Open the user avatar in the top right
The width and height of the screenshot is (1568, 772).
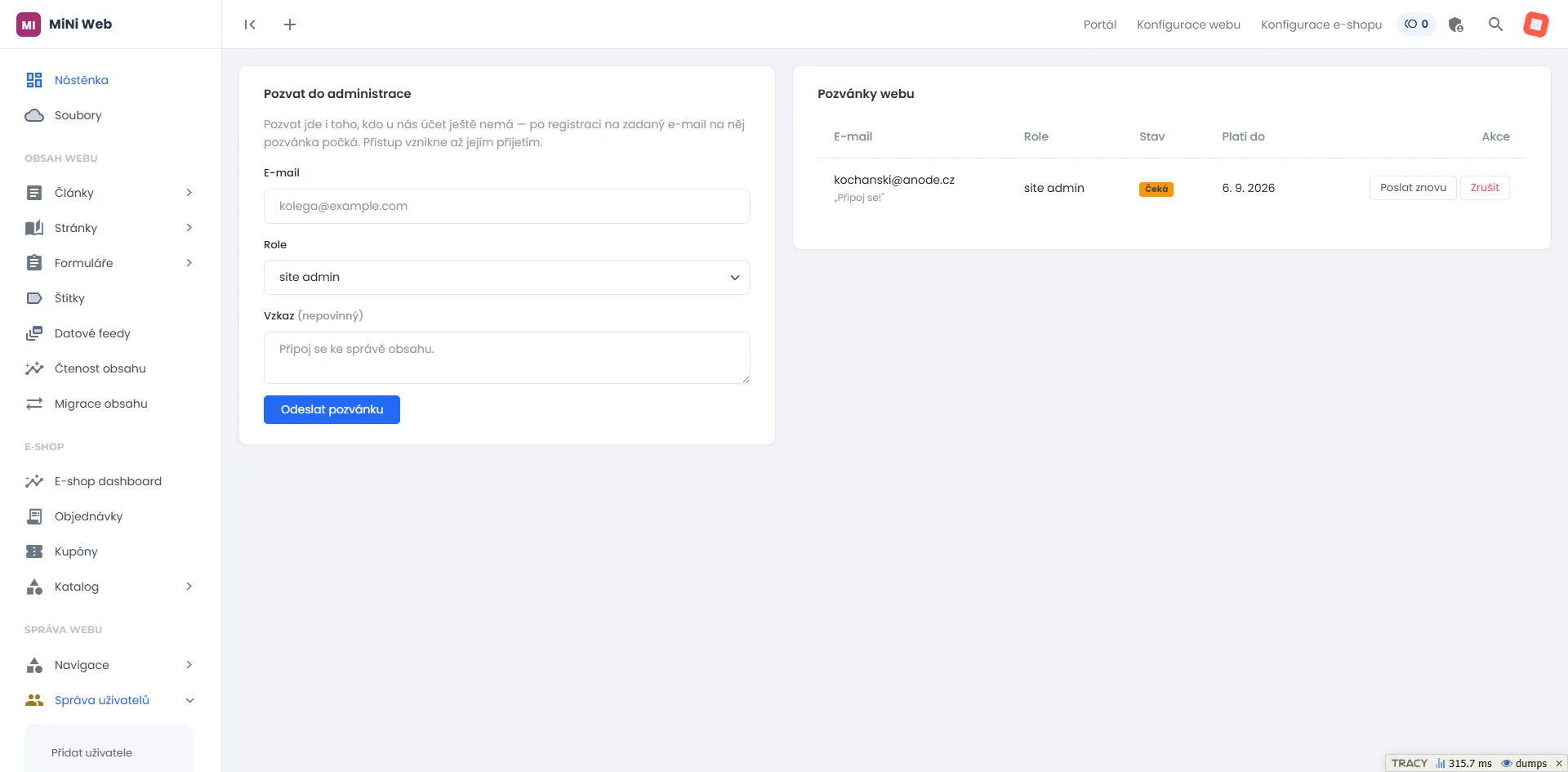pyautogui.click(x=1535, y=25)
